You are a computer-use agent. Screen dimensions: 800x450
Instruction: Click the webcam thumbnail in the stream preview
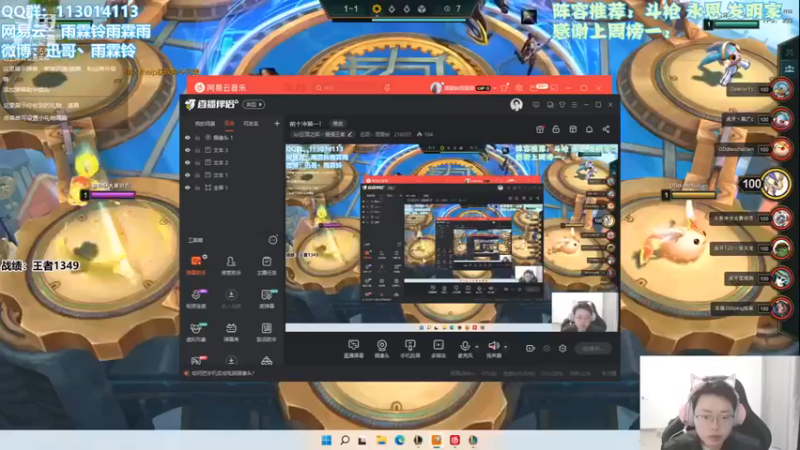(584, 312)
